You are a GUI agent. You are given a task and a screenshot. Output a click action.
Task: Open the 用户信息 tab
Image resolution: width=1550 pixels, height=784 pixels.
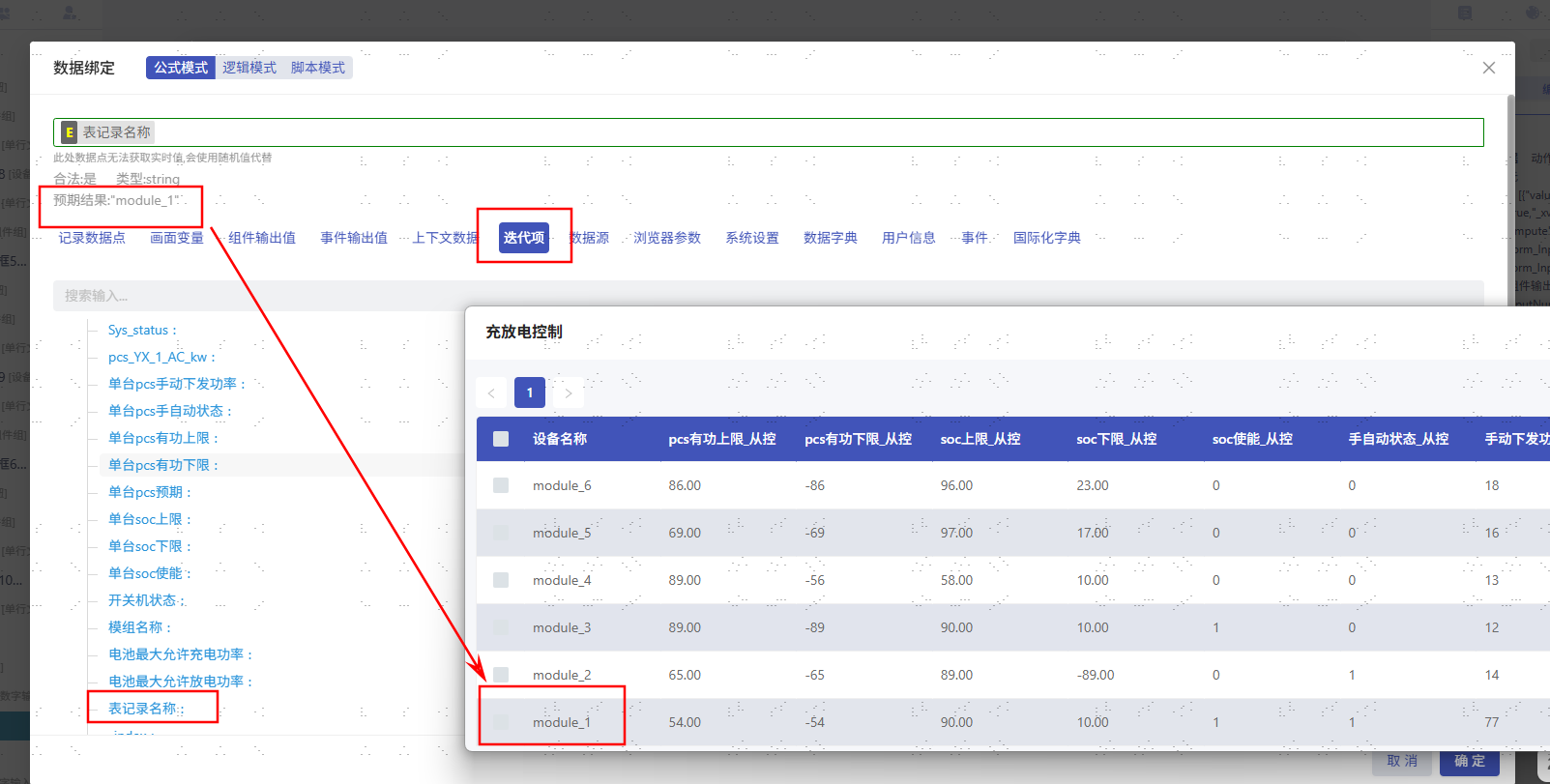click(909, 238)
